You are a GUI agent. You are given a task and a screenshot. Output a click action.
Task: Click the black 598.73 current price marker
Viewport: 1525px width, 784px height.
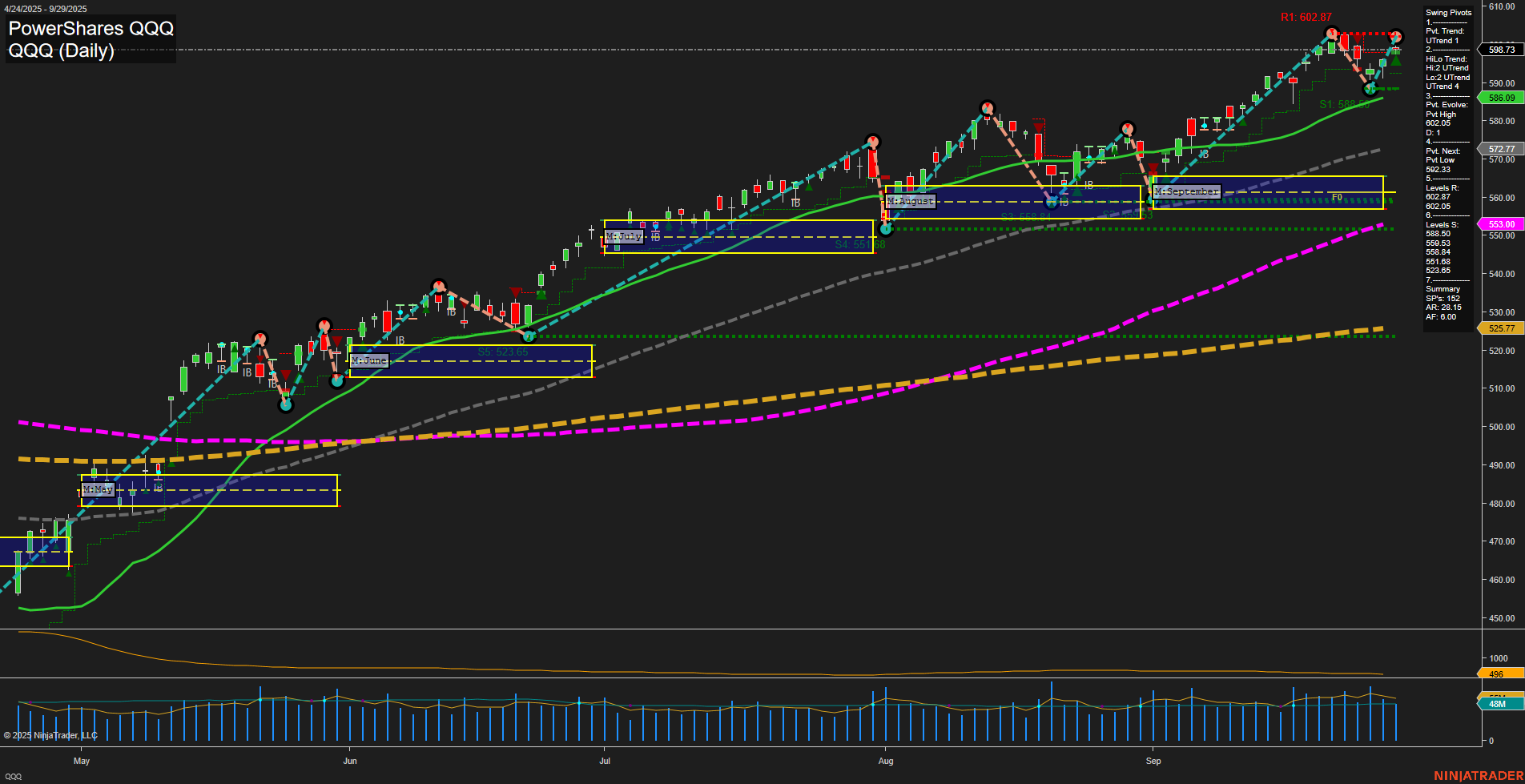point(1500,50)
